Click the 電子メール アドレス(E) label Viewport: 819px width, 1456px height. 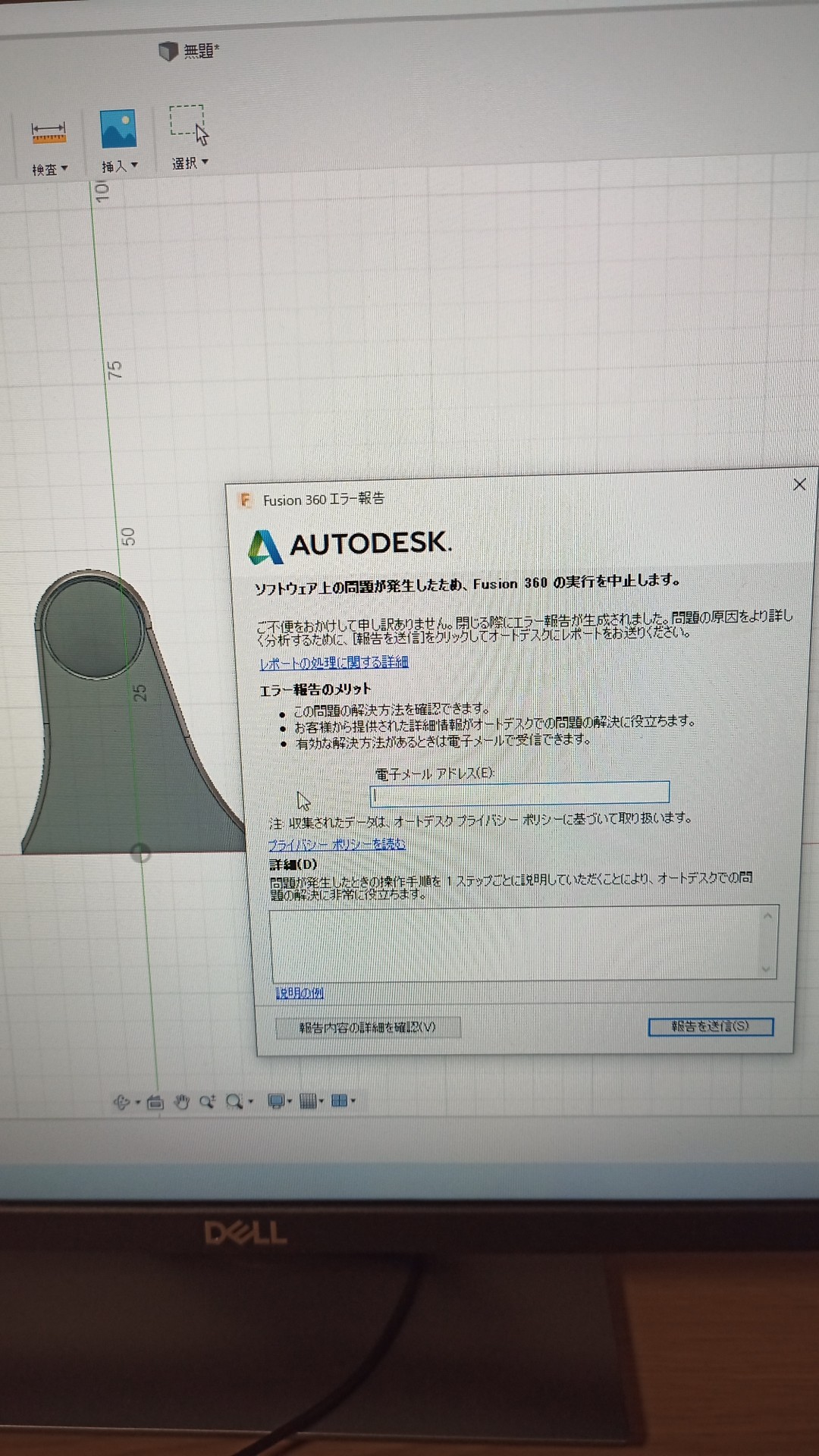[434, 773]
